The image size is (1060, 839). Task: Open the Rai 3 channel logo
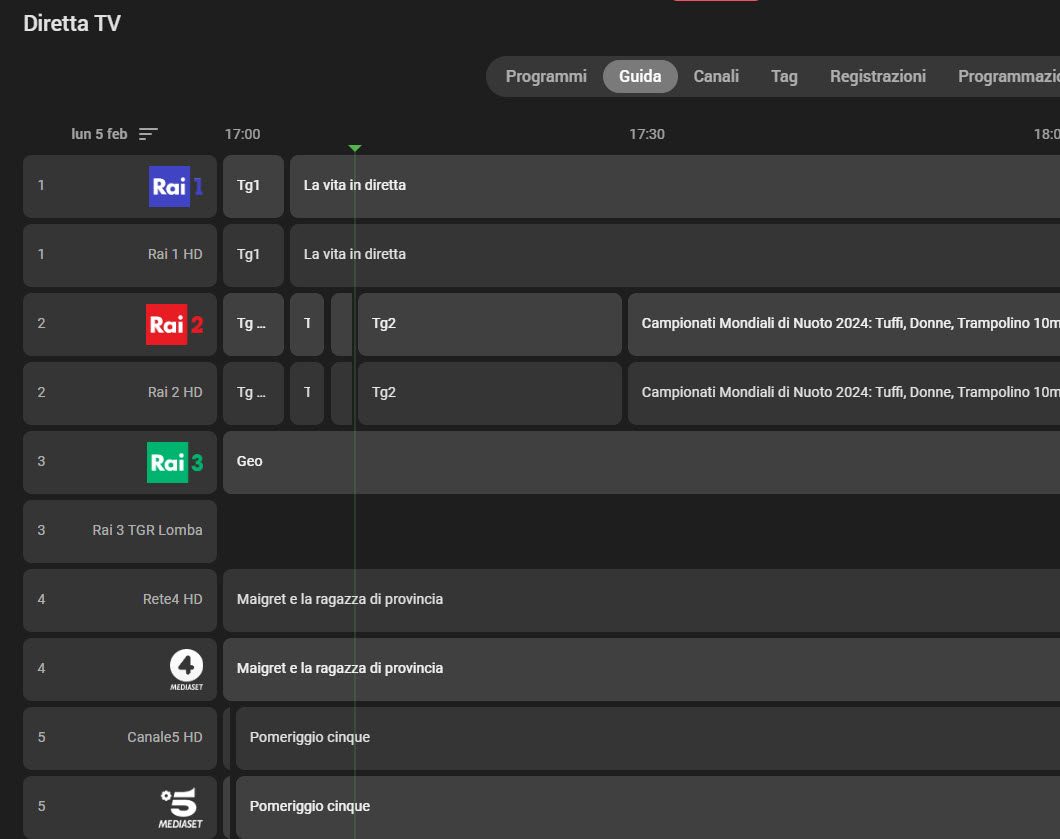175,462
